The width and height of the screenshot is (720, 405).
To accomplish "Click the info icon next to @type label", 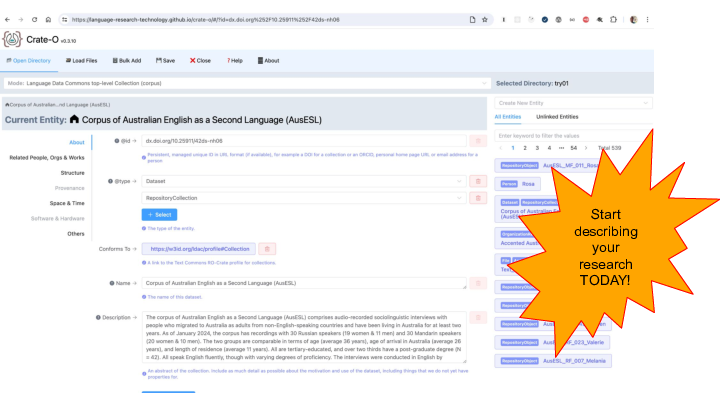I will [x=110, y=181].
